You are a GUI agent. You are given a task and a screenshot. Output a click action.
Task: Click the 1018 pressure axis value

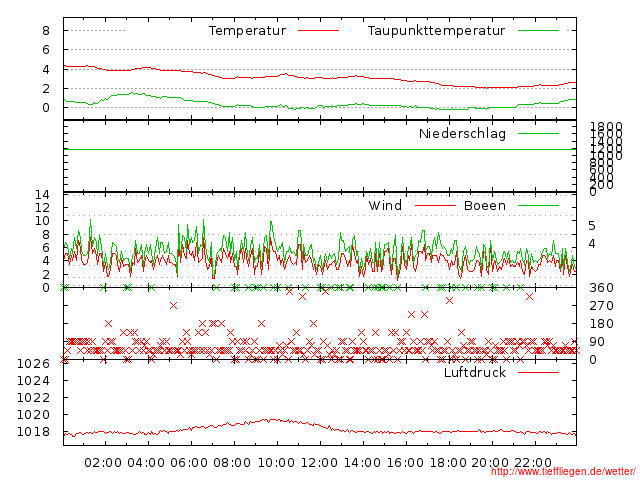(x=33, y=432)
